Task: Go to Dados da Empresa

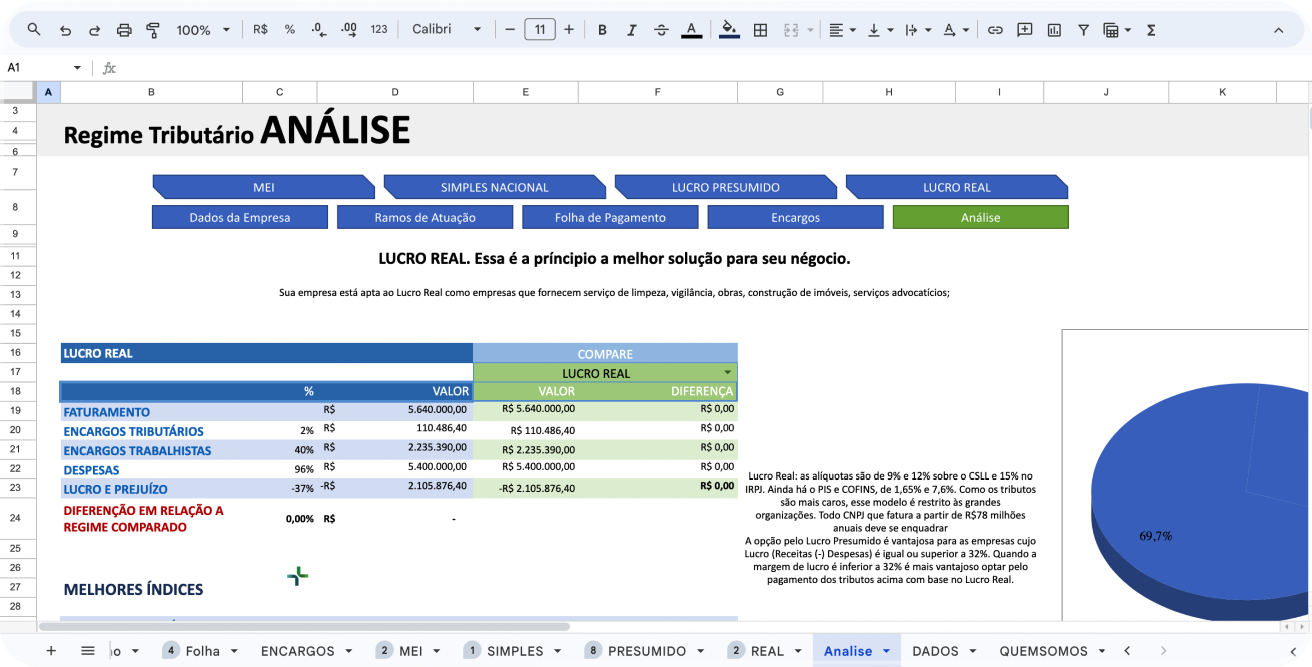Action: [240, 217]
